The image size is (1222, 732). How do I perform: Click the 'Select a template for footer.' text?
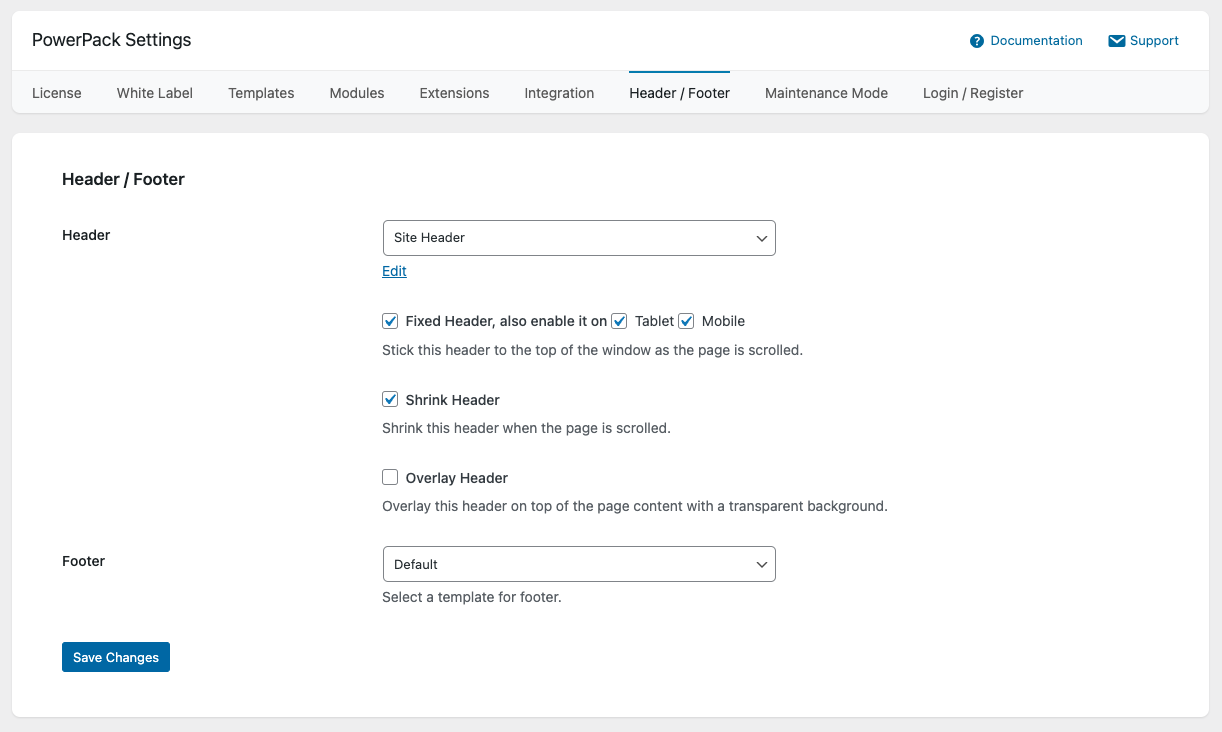pyautogui.click(x=472, y=598)
